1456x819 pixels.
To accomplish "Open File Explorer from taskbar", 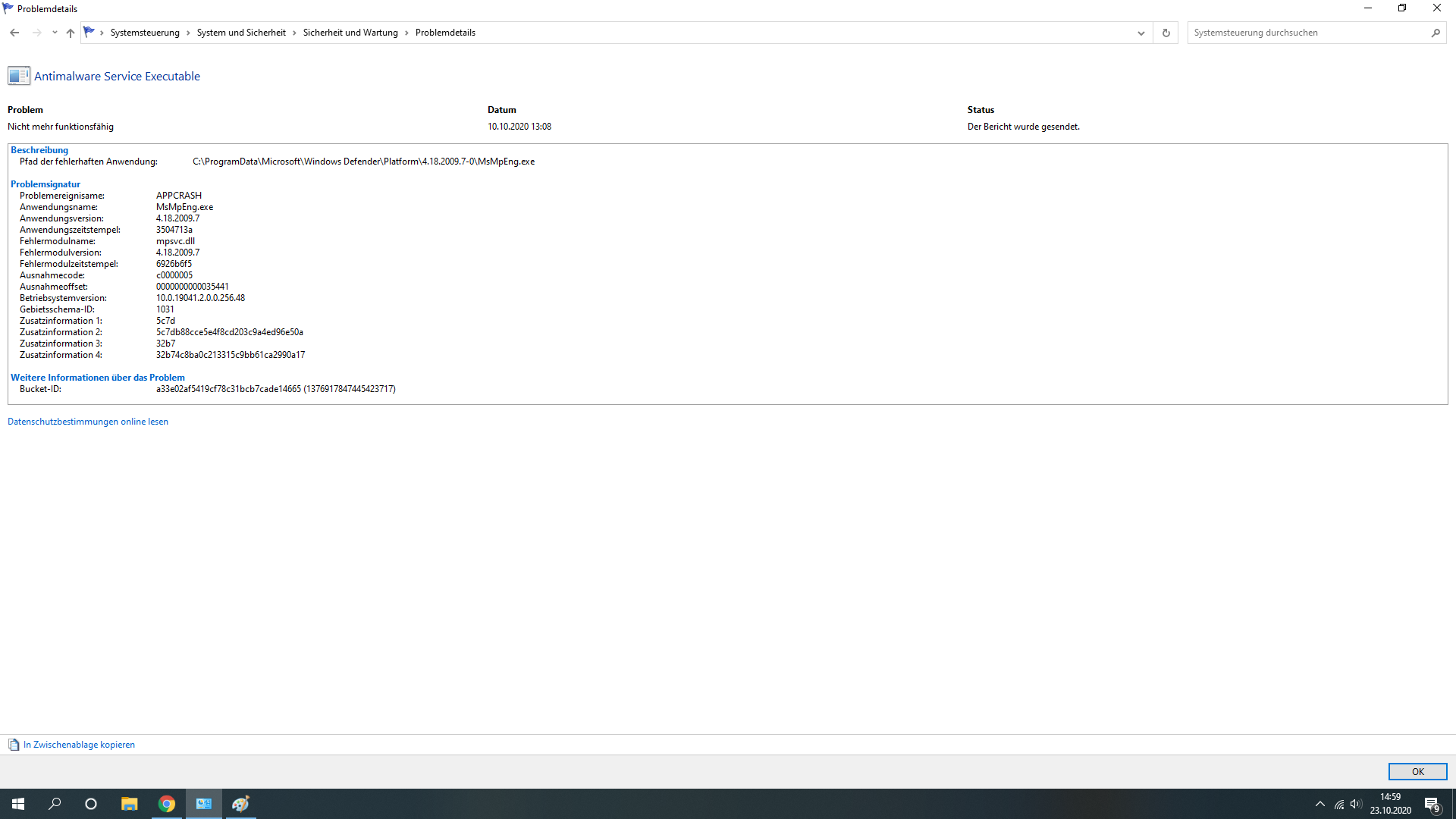I will 130,804.
